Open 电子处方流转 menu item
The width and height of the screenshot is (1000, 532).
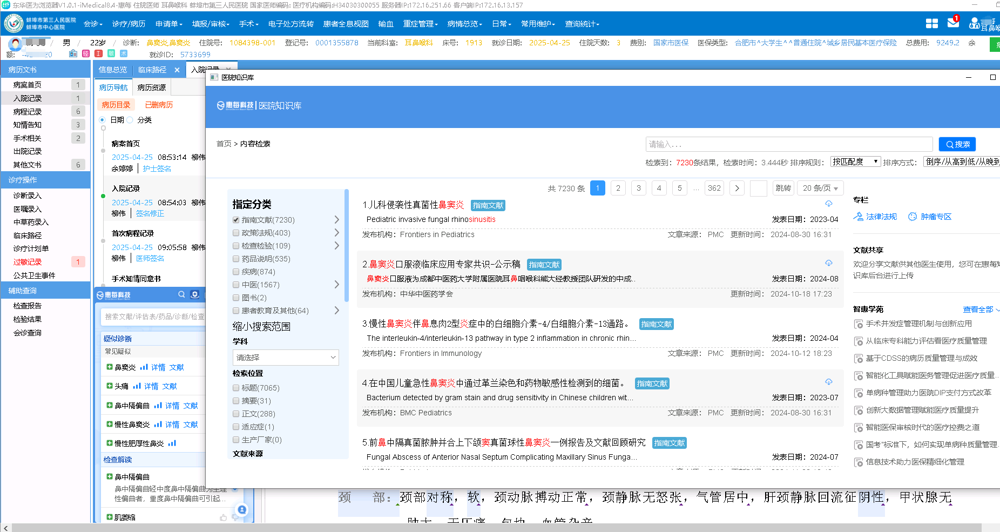(291, 24)
